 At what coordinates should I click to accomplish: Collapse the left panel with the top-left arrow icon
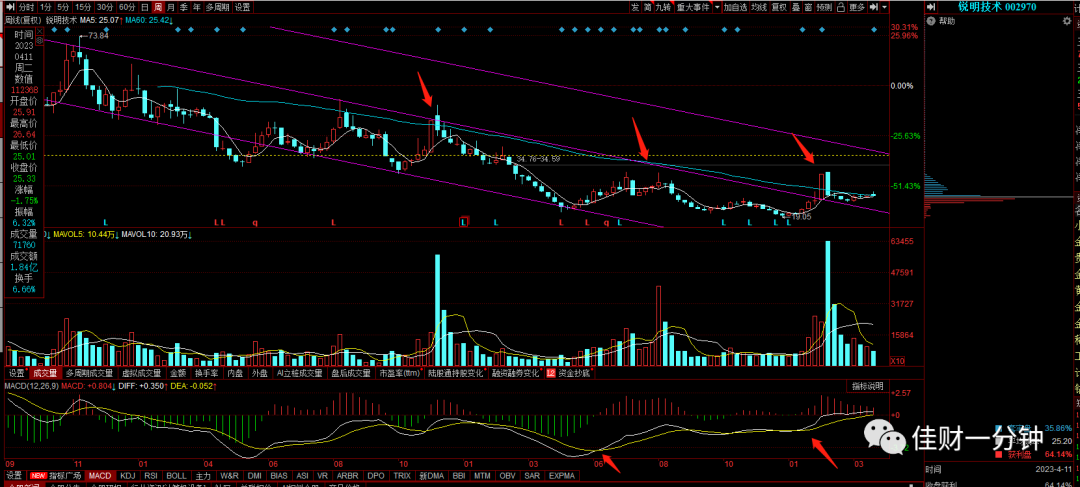pyautogui.click(x=9, y=7)
